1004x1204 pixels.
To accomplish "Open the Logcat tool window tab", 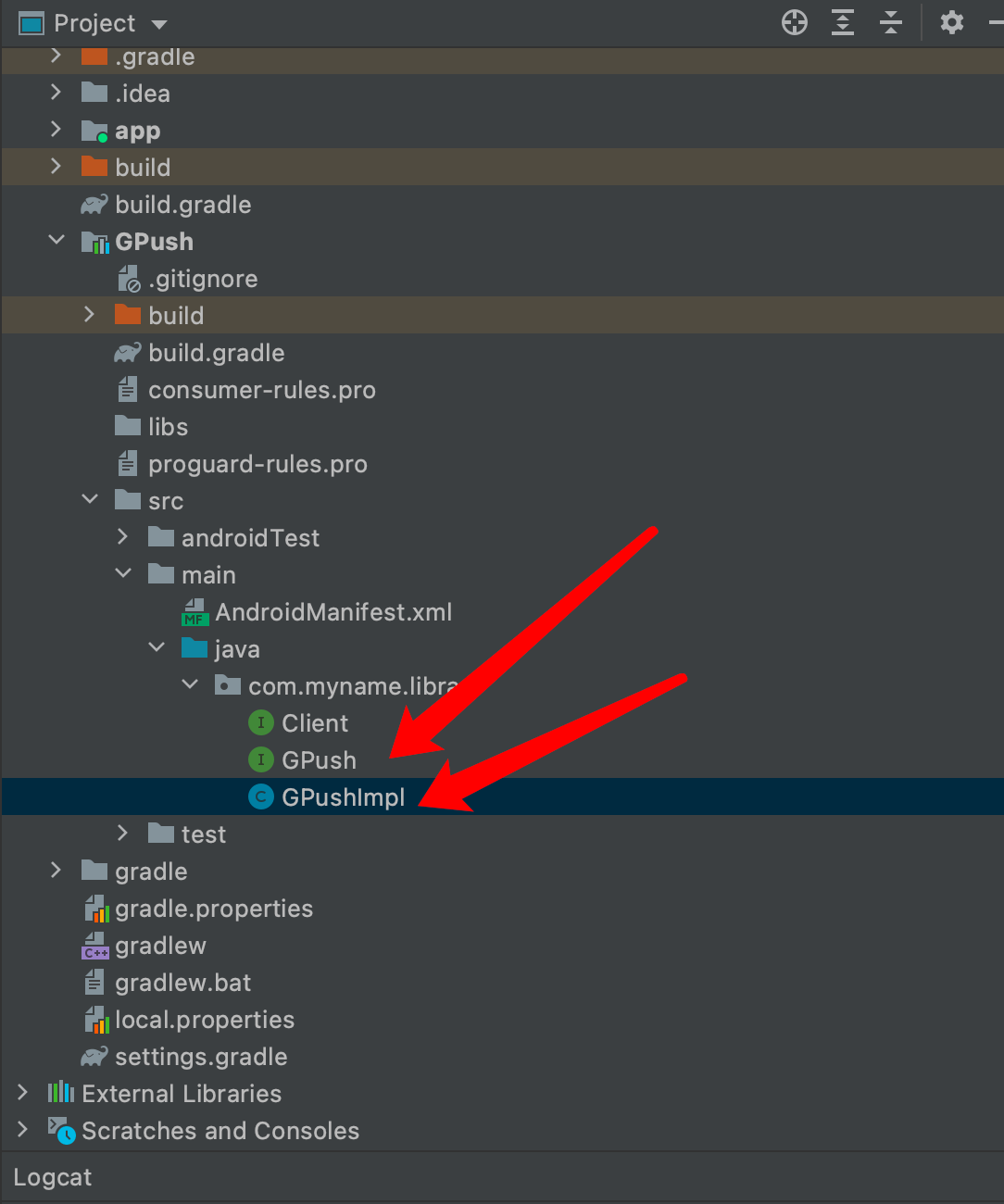I will coord(53,1177).
